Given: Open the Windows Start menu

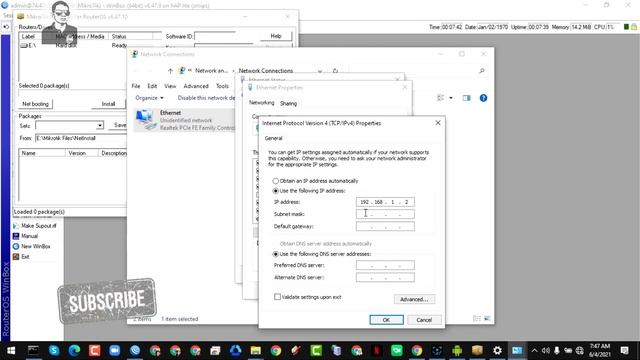Looking at the screenshot, I should [x=11, y=350].
